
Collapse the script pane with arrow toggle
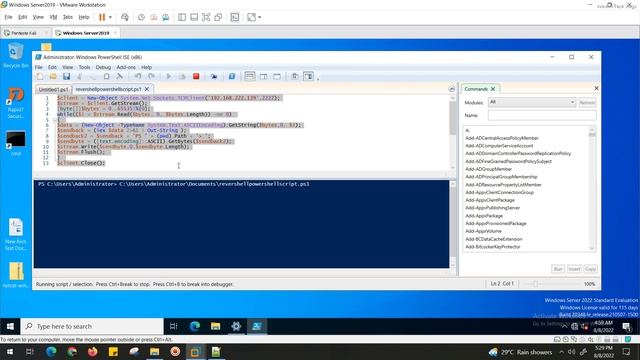[x=451, y=89]
